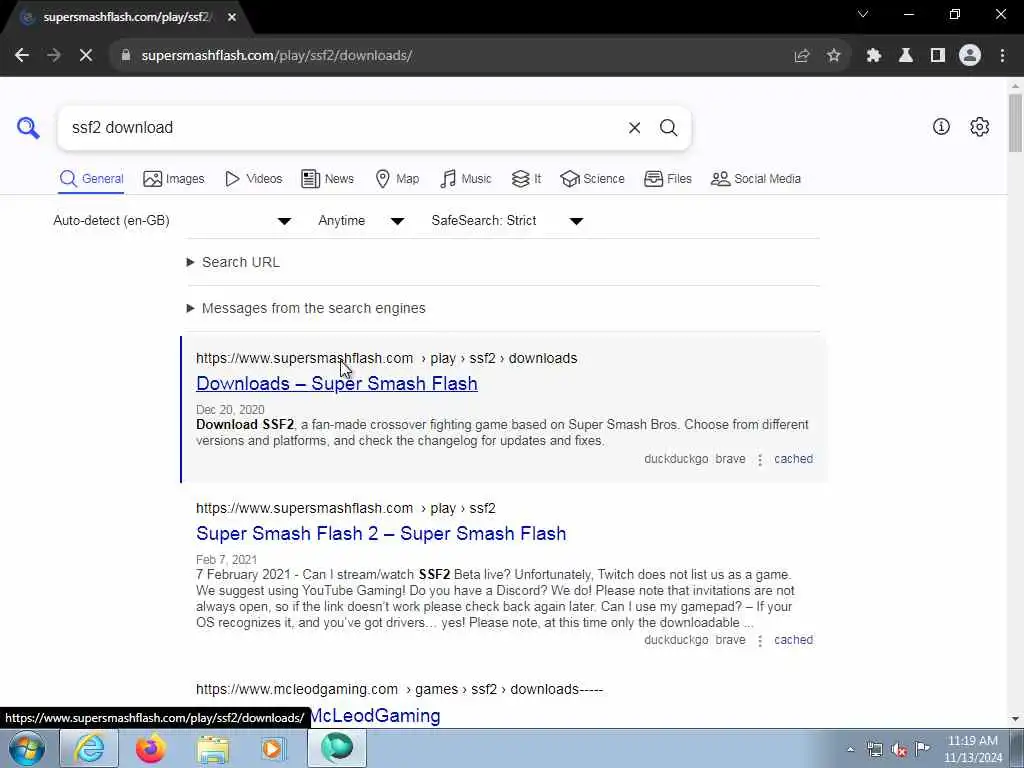Open Super Smash Flash 2 – Super Smash Flash link
The height and width of the screenshot is (768, 1024).
click(381, 534)
